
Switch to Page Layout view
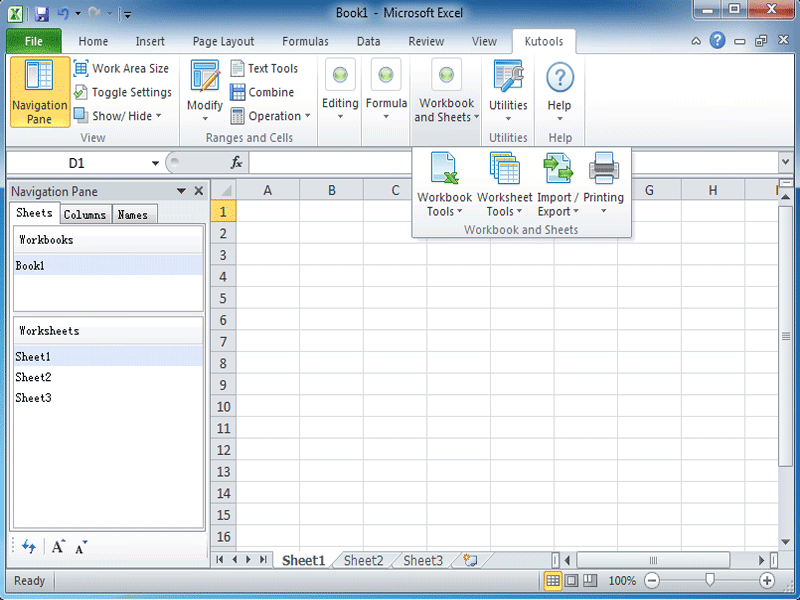[x=571, y=581]
